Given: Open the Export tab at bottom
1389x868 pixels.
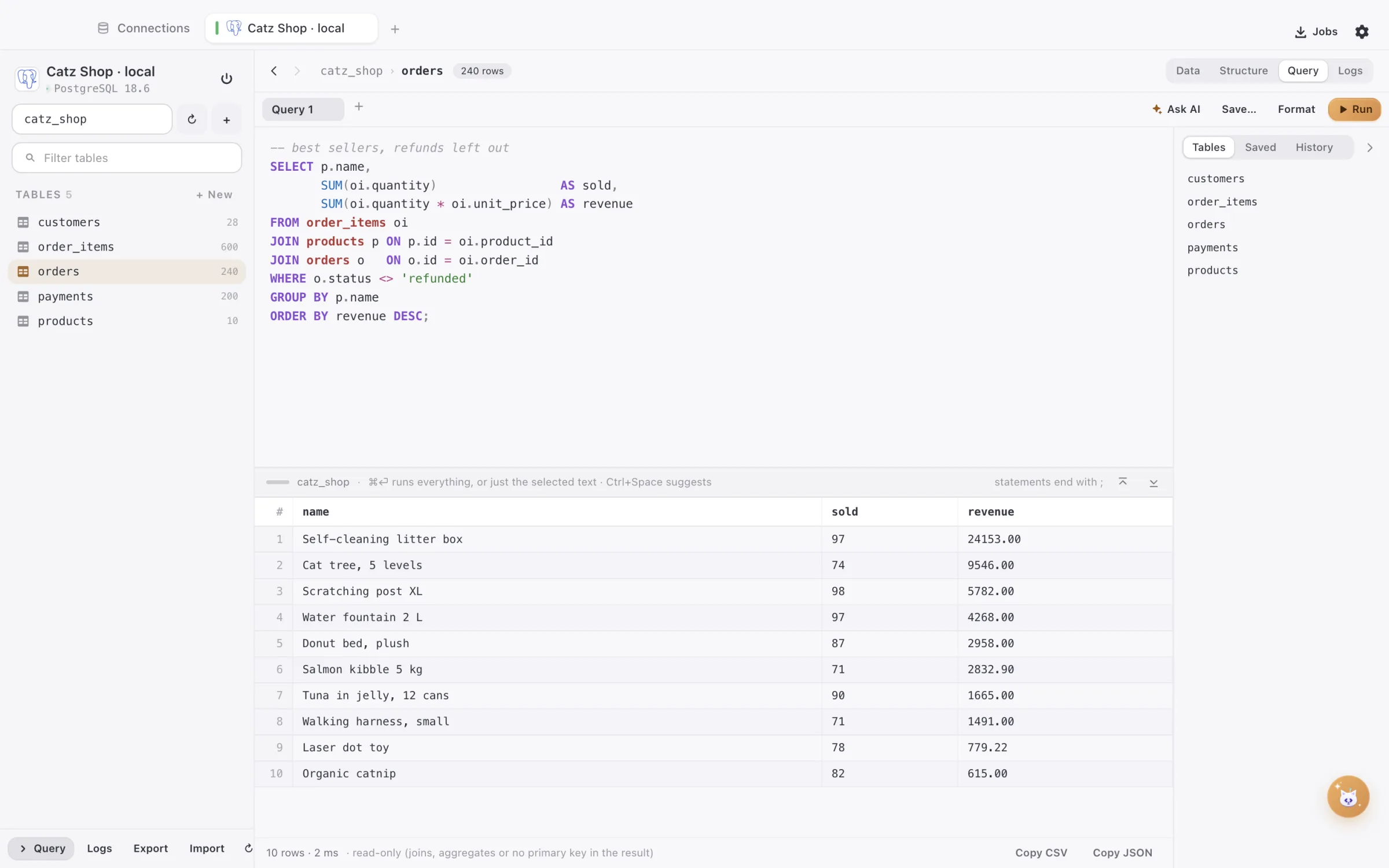Looking at the screenshot, I should [150, 848].
